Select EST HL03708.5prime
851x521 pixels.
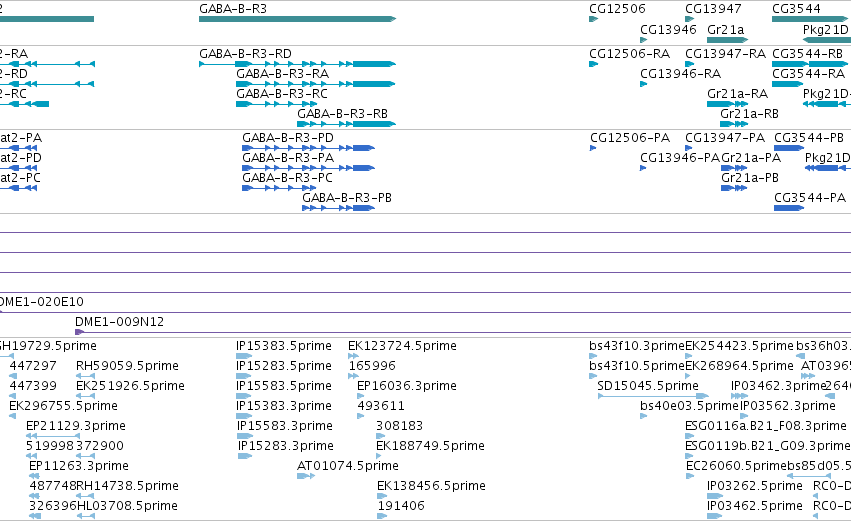127,506
